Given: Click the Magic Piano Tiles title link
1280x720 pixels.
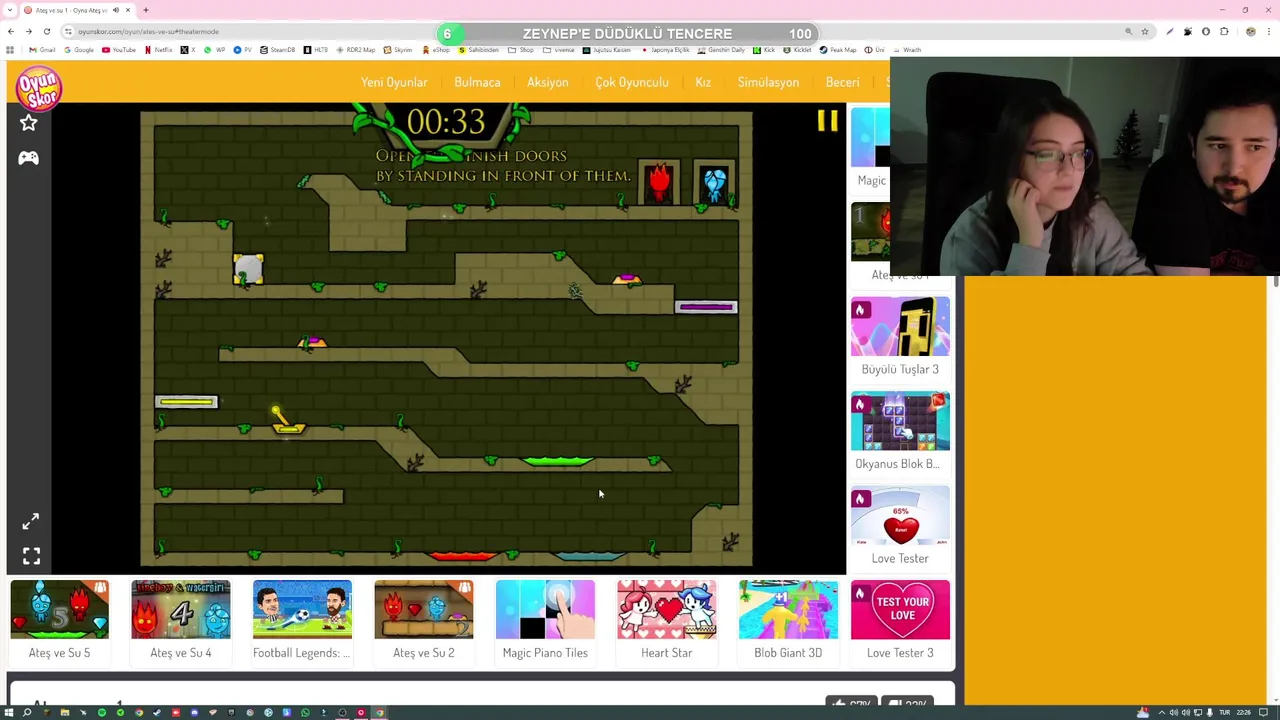Looking at the screenshot, I should click(545, 653).
